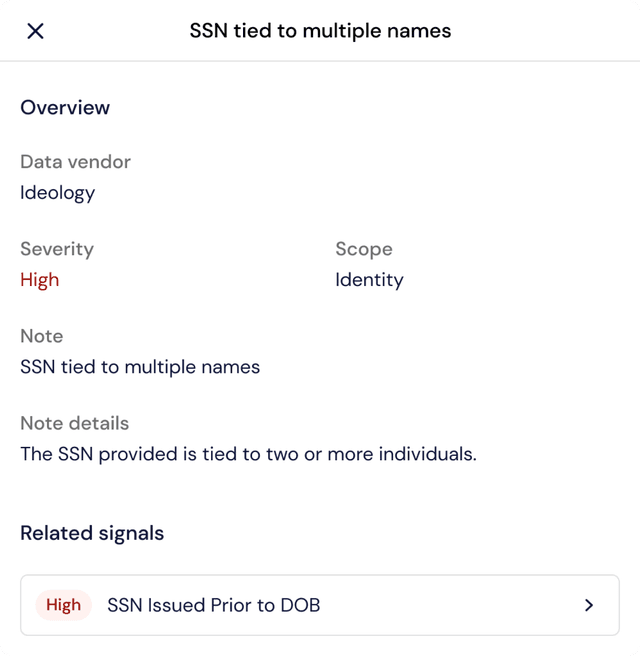Click the Severity field label
This screenshot has height=656, width=640.
click(57, 249)
